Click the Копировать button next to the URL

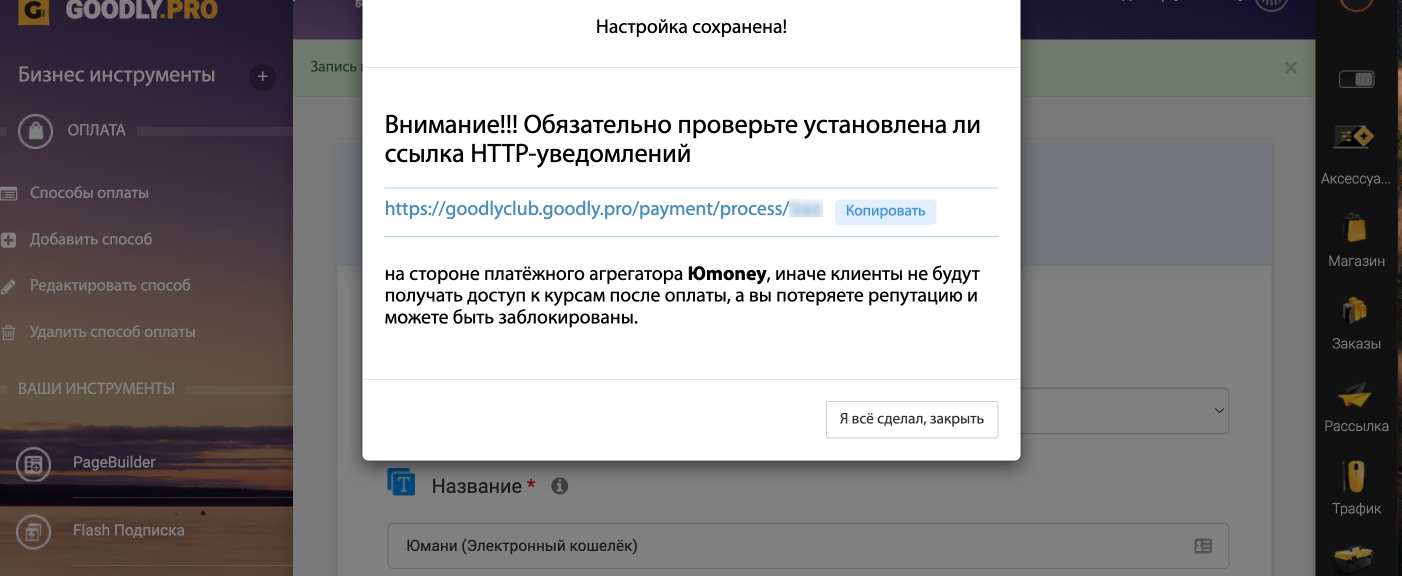point(885,211)
